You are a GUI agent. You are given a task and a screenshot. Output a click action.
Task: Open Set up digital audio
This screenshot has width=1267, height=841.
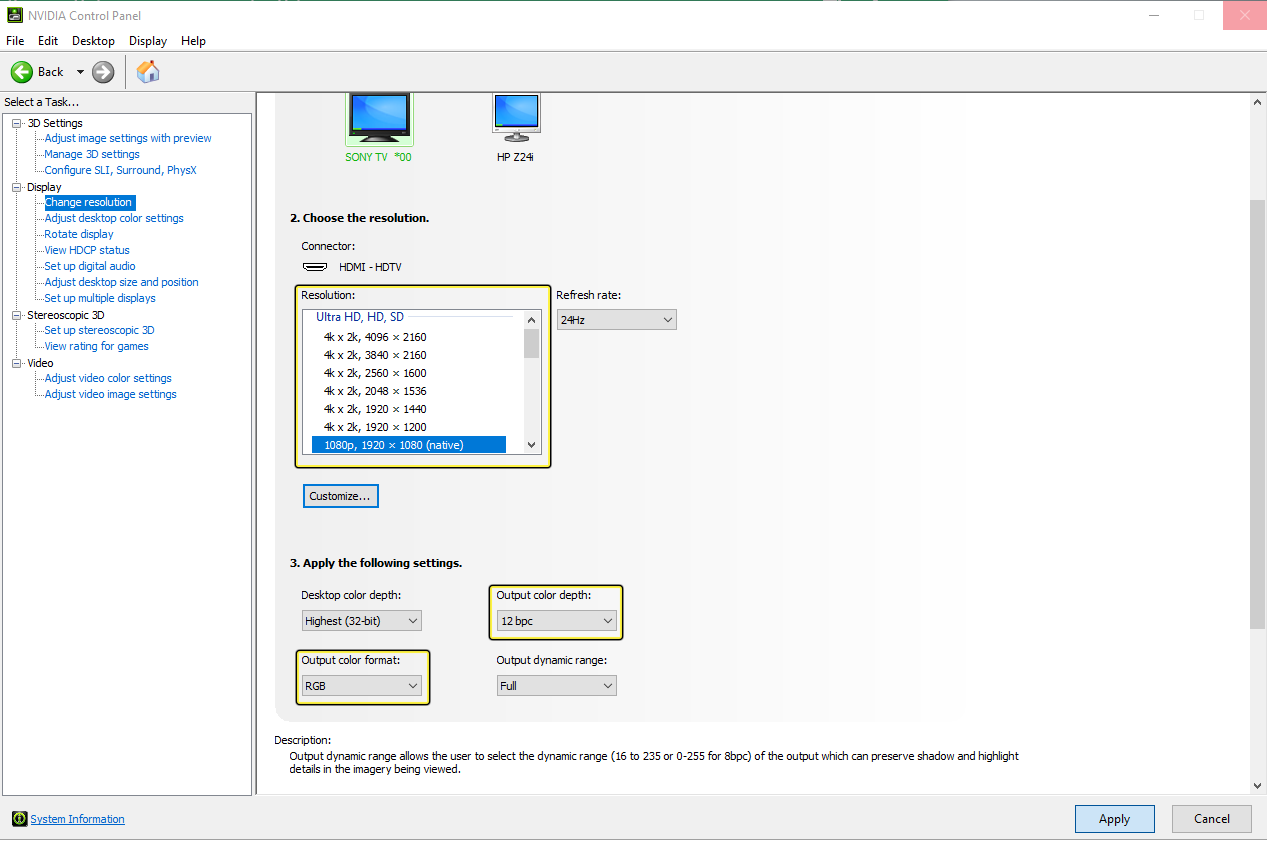90,266
